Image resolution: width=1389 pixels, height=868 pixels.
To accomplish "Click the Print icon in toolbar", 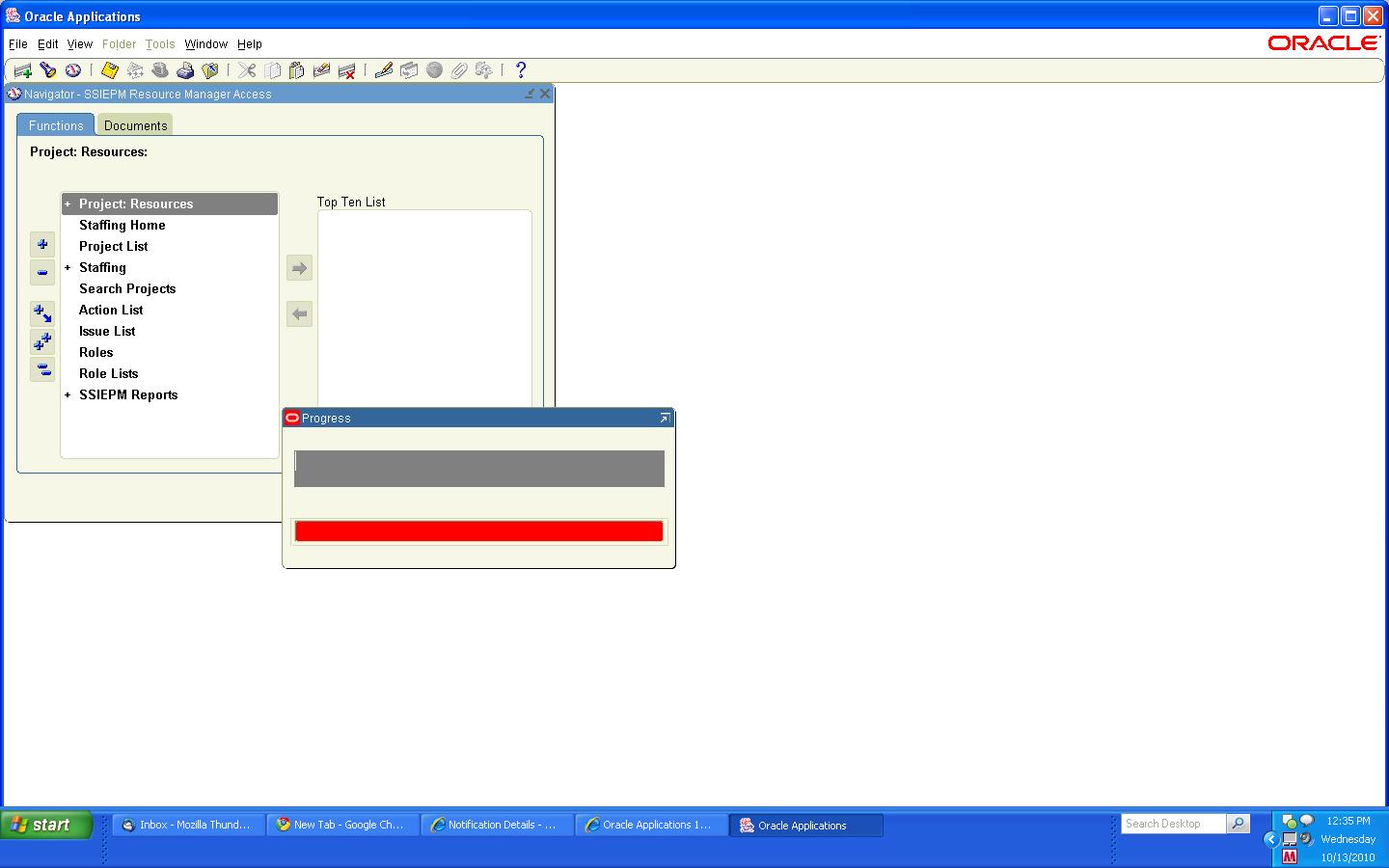I will [x=185, y=70].
